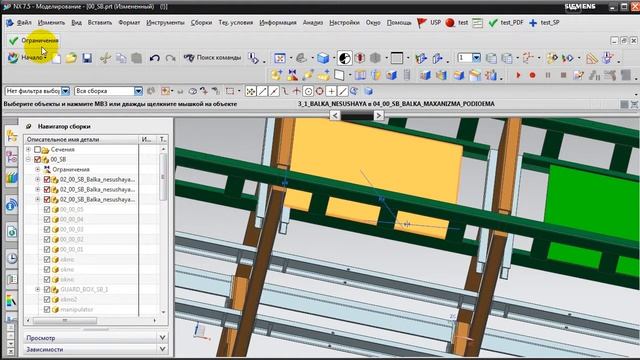Expand the Ограничения tree node

(38, 169)
